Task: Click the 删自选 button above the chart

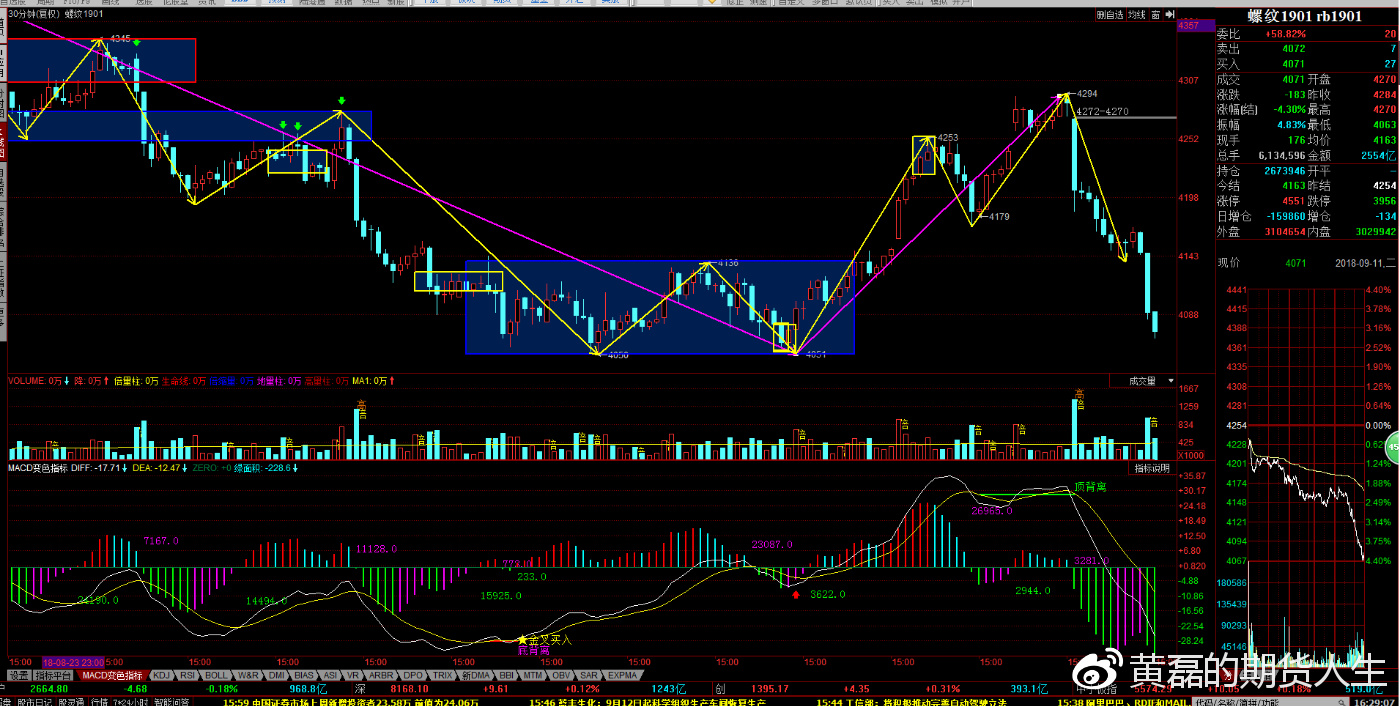Action: point(1109,15)
